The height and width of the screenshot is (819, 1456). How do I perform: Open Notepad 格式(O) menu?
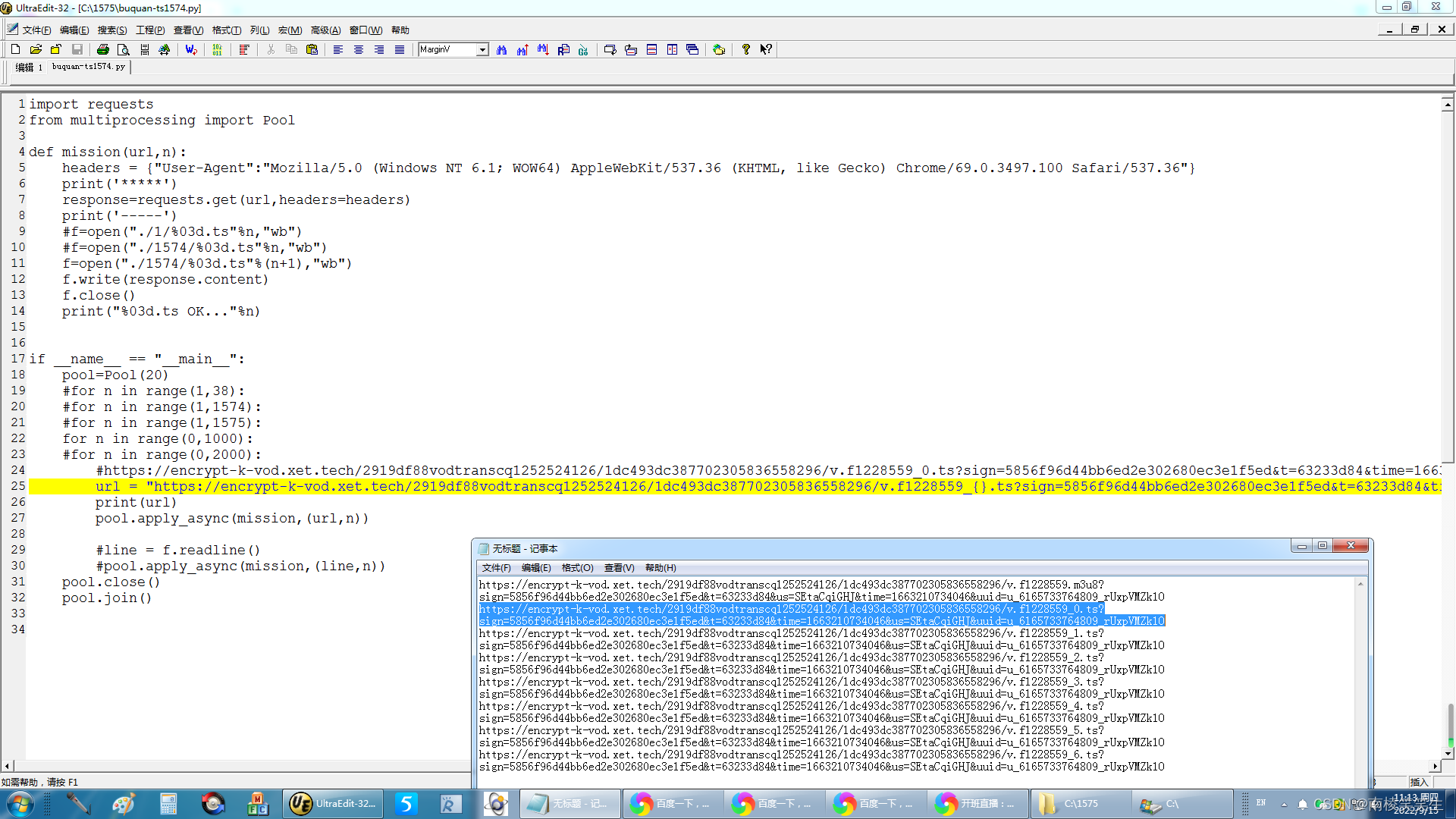click(577, 568)
